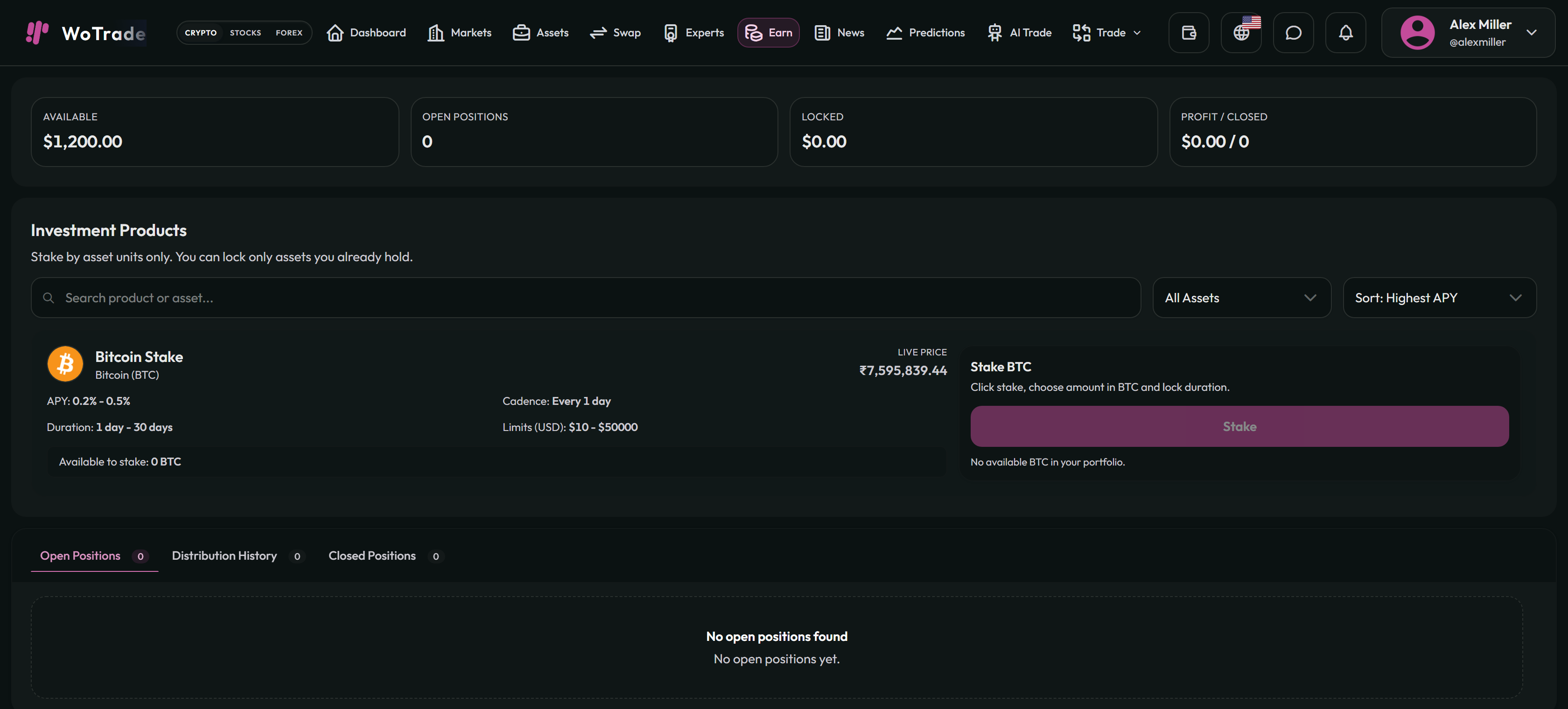The height and width of the screenshot is (709, 1568).
Task: Open the Swap menu item
Action: [x=616, y=33]
